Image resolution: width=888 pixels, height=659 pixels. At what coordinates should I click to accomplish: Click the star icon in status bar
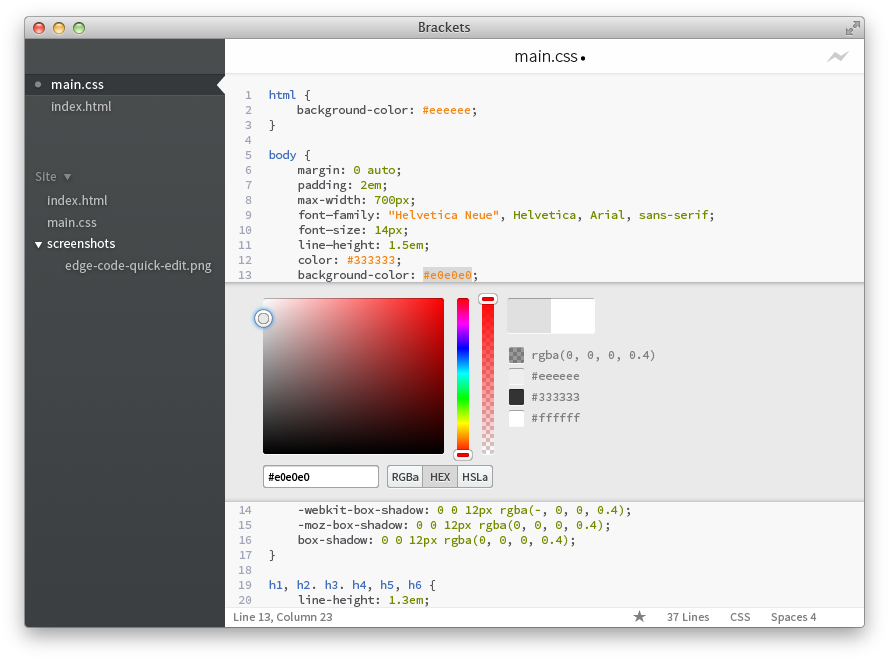639,617
